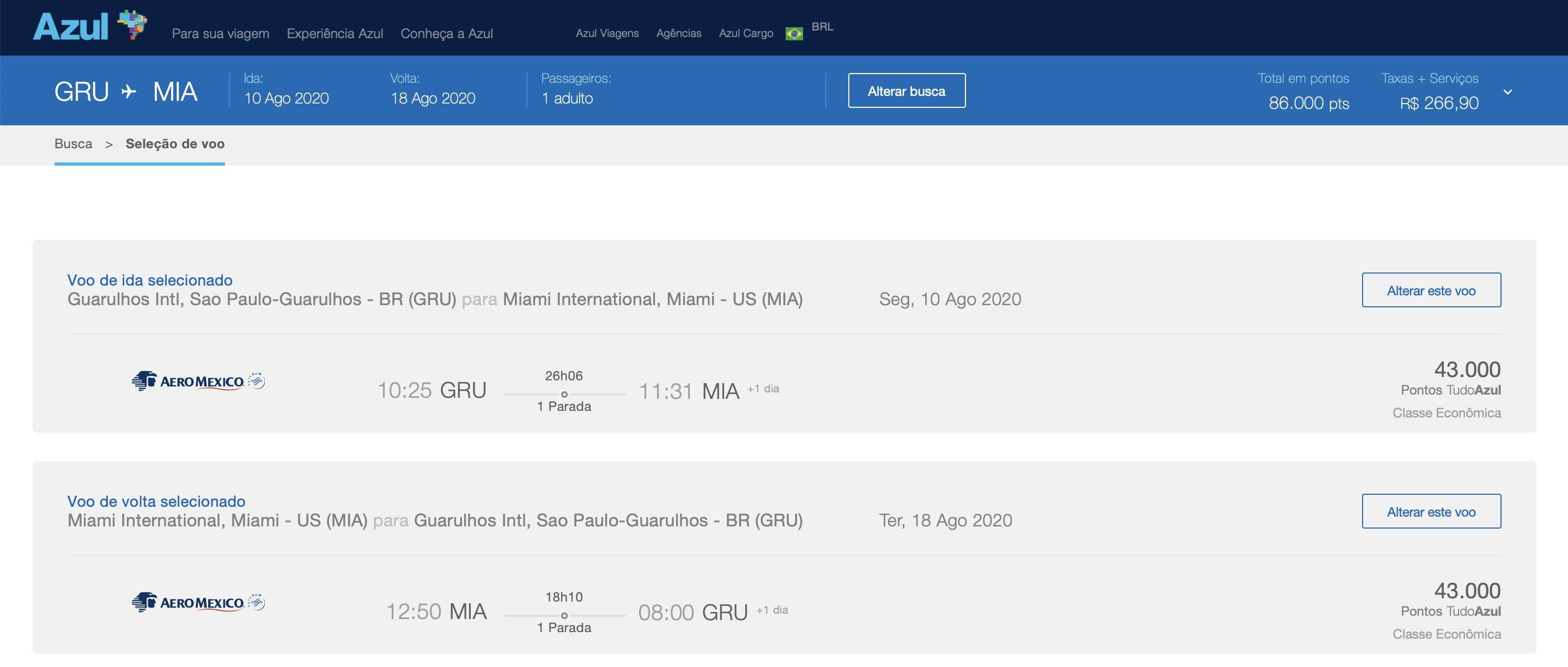Click the R$ 266,90 taxes amount
Screen dimensions: 1568x667
[1439, 103]
